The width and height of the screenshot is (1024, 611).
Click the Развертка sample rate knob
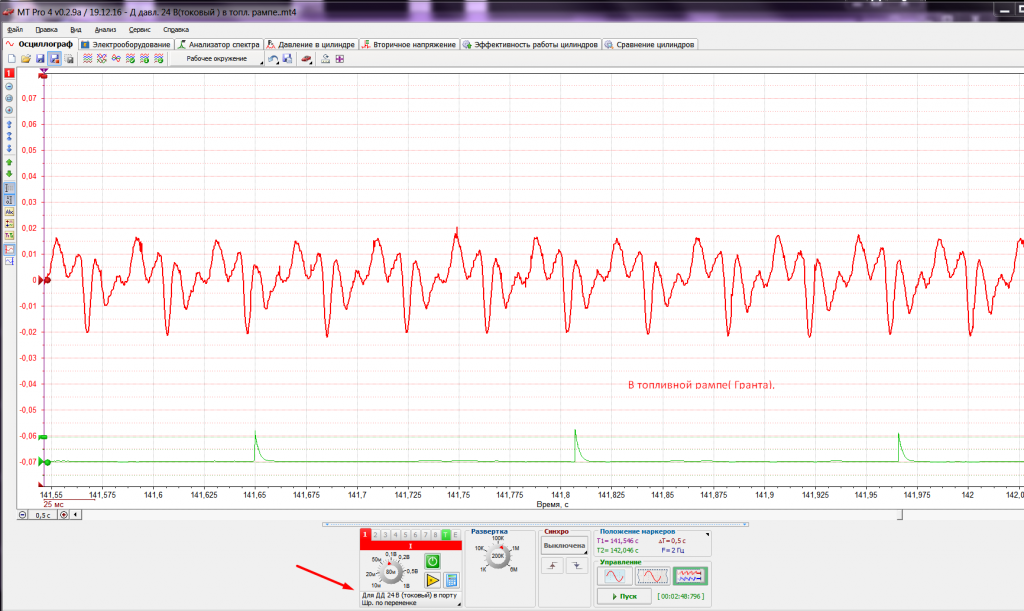(498, 556)
